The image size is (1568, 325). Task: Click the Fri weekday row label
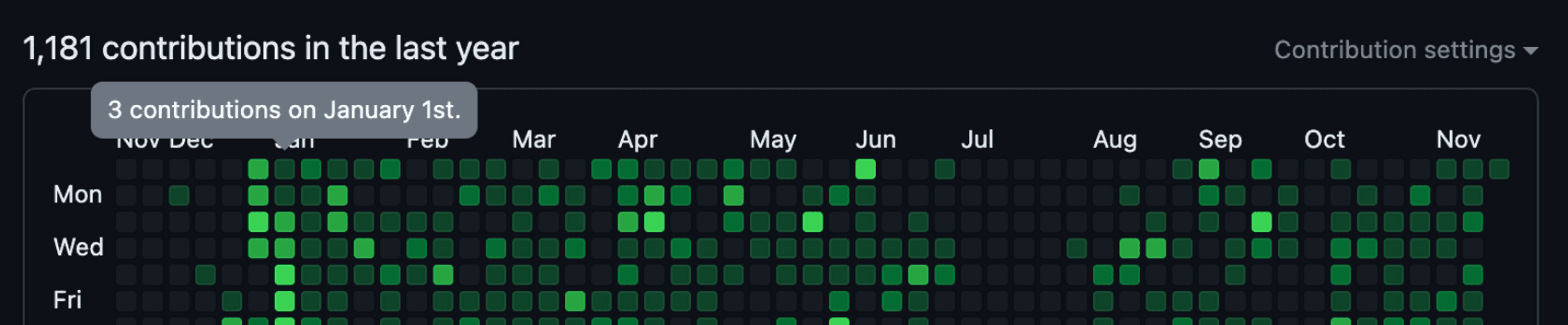coord(67,300)
